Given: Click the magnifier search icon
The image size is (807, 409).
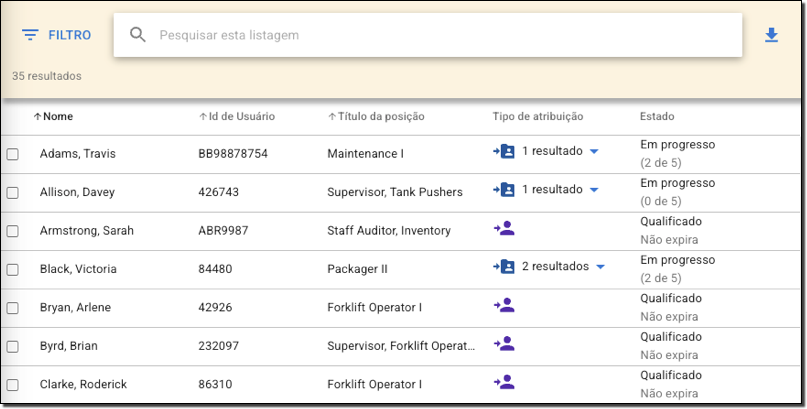Looking at the screenshot, I should click(138, 35).
